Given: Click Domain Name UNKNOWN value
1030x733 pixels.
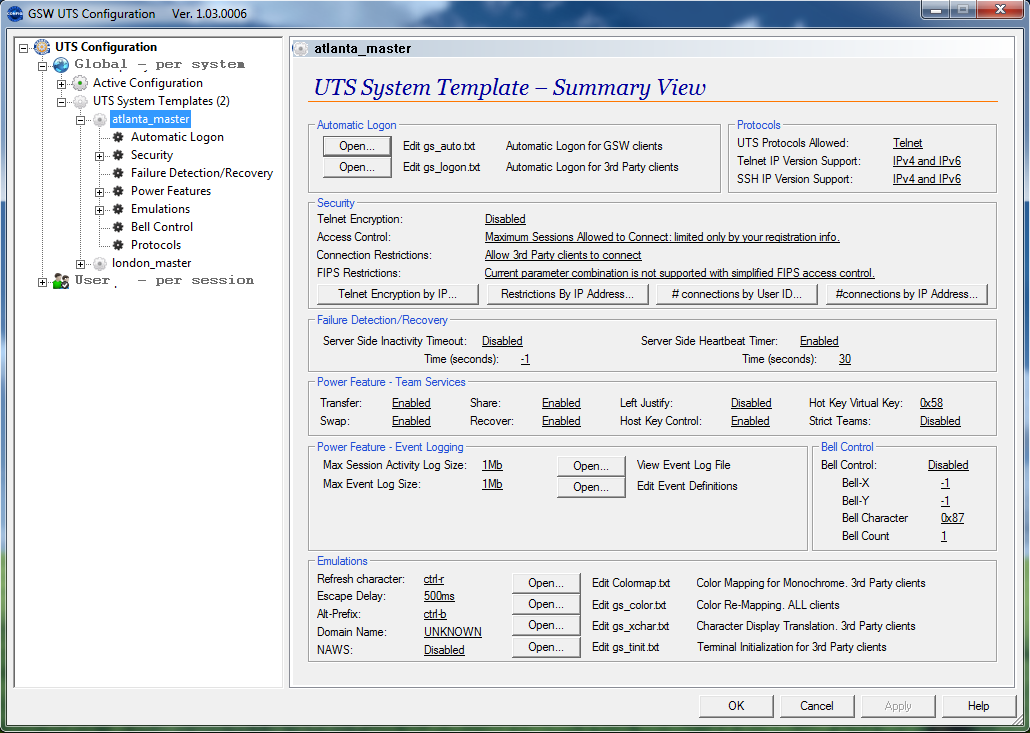Looking at the screenshot, I should click(452, 632).
